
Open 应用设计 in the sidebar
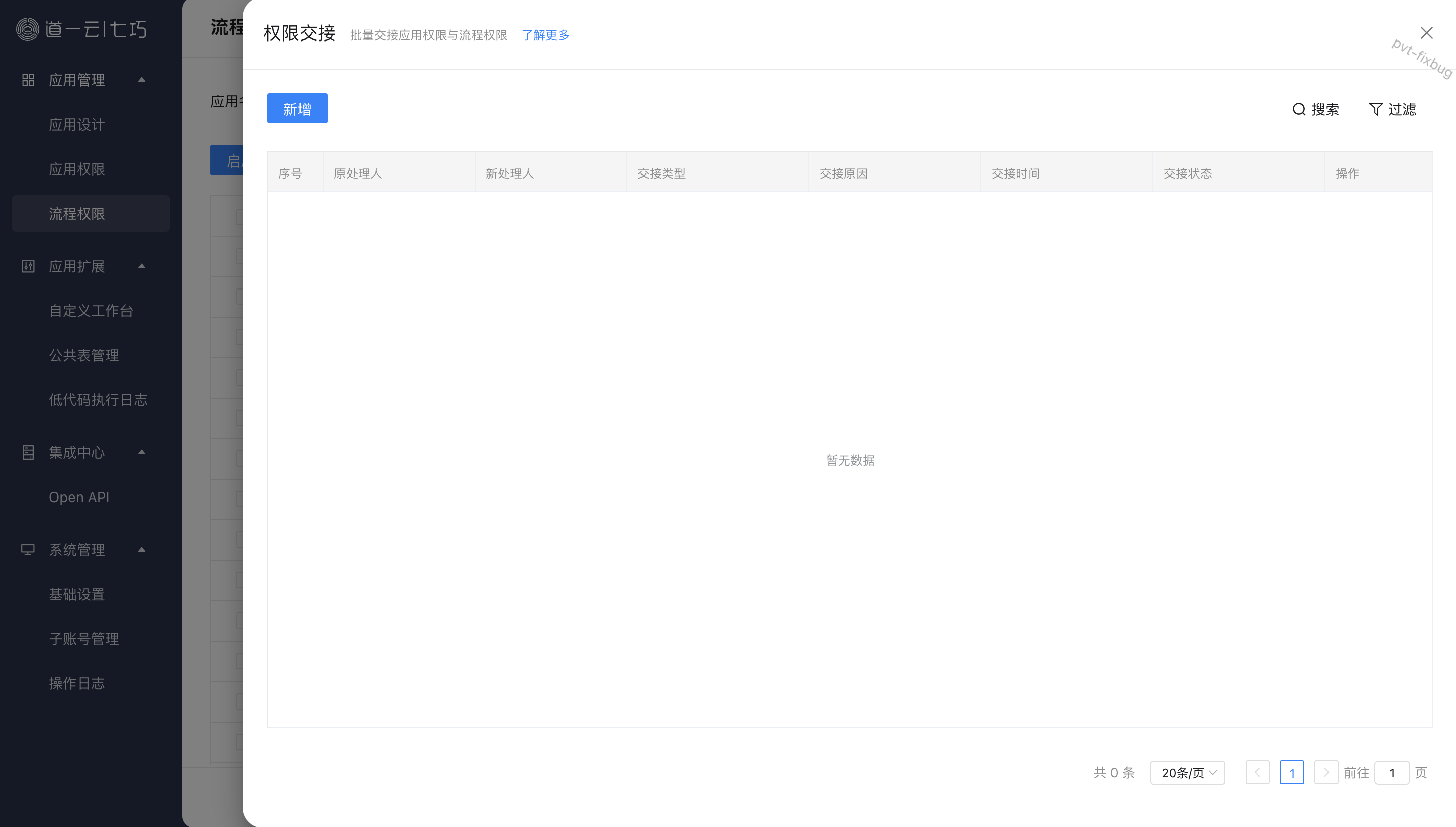click(76, 125)
